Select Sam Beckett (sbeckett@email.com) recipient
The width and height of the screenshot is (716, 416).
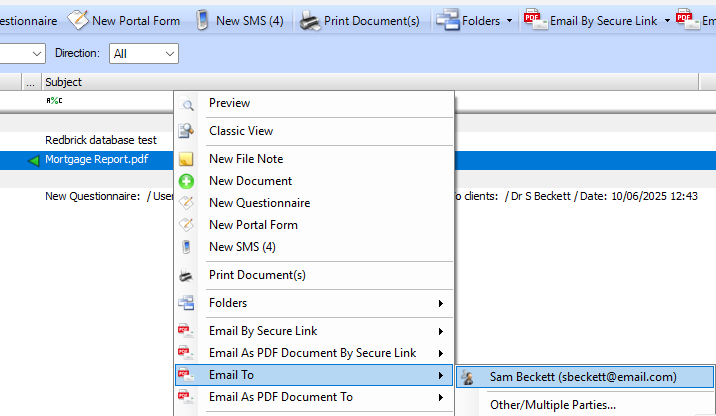click(583, 377)
